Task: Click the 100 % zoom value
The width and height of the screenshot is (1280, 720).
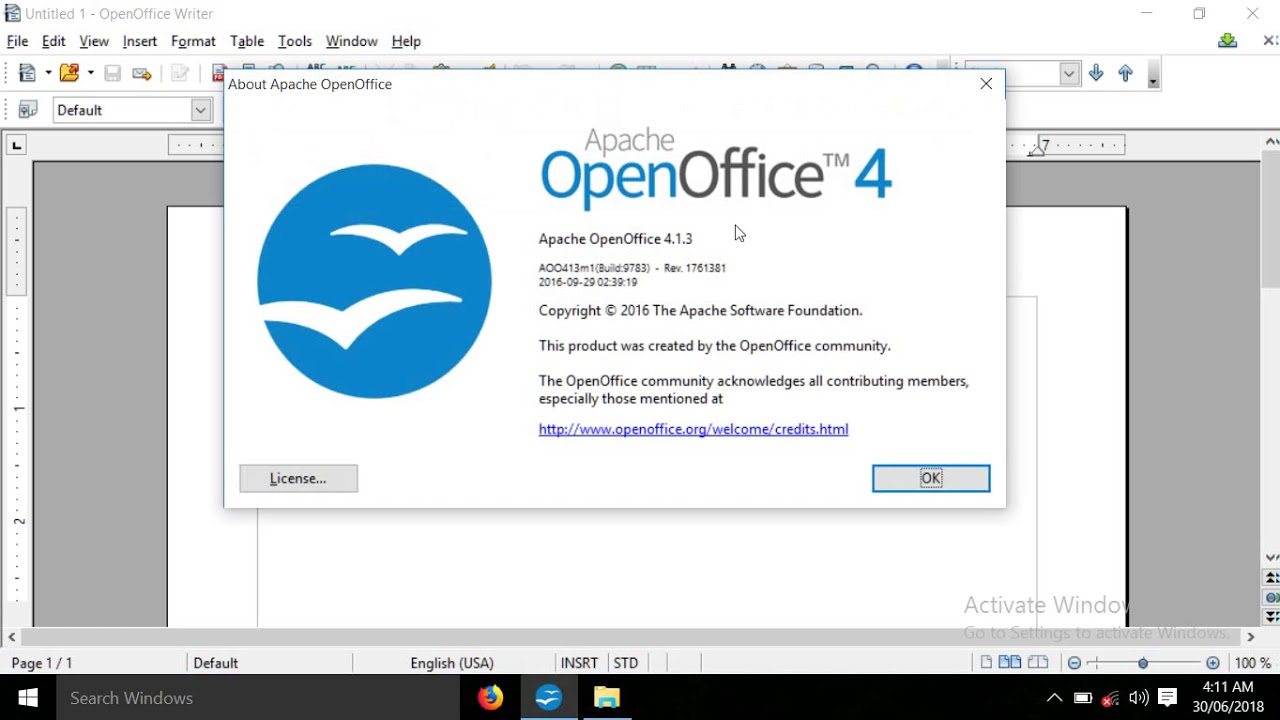Action: (x=1253, y=663)
